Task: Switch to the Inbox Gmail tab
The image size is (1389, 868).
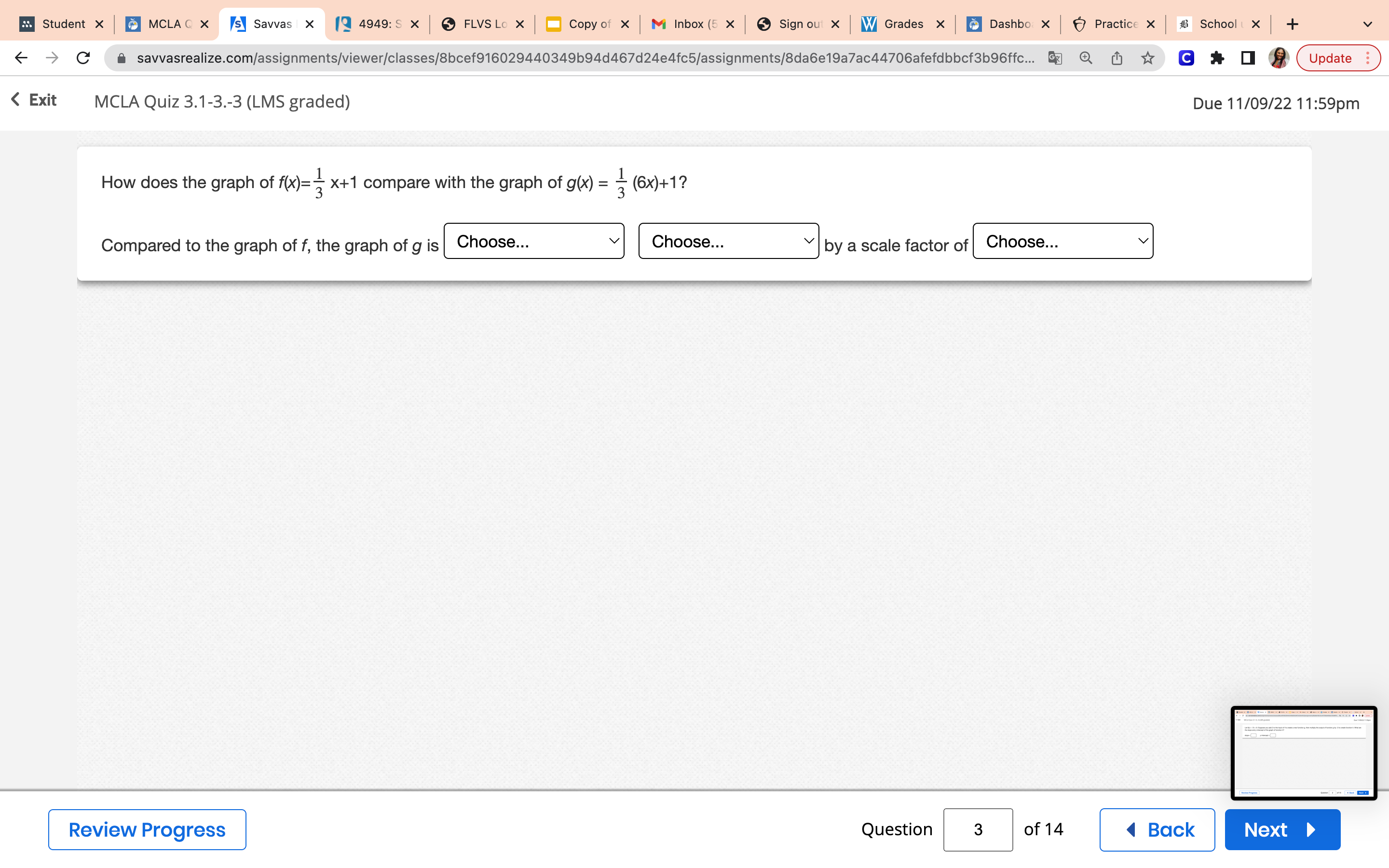Action: [694, 24]
